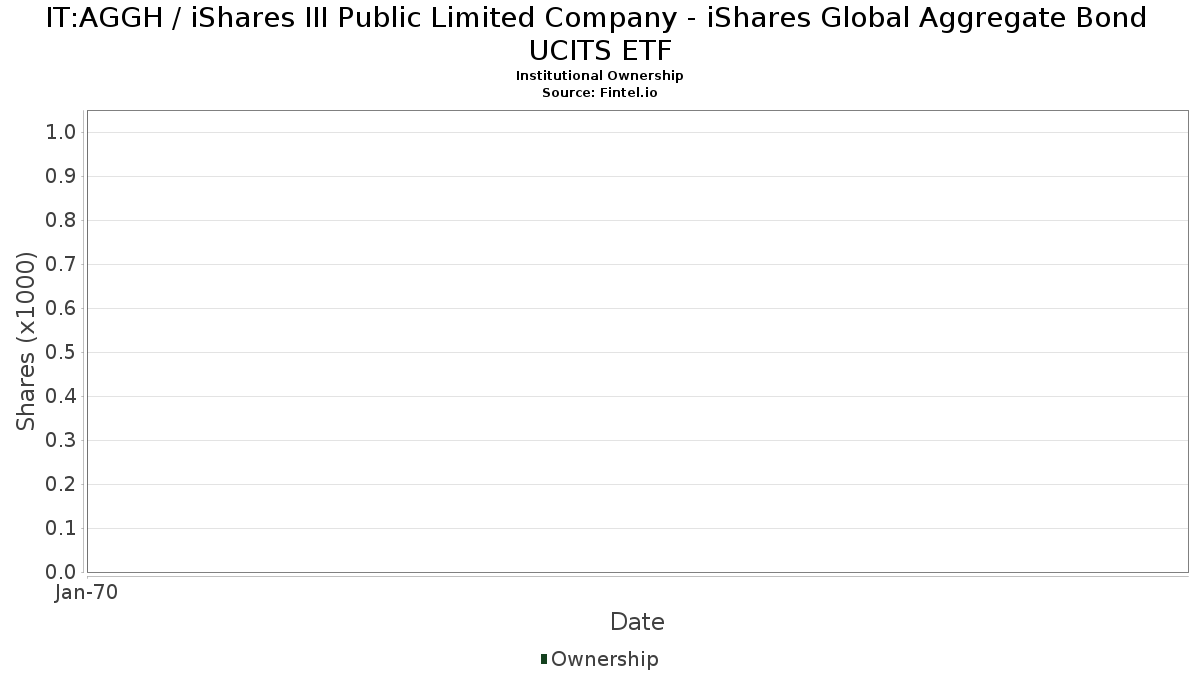The width and height of the screenshot is (1200, 675).
Task: Click the Ownership legend label
Action: tap(604, 659)
